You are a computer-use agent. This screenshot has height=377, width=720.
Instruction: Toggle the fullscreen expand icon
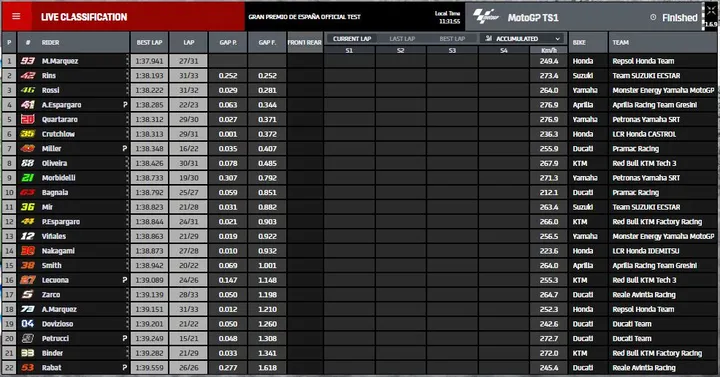711,11
